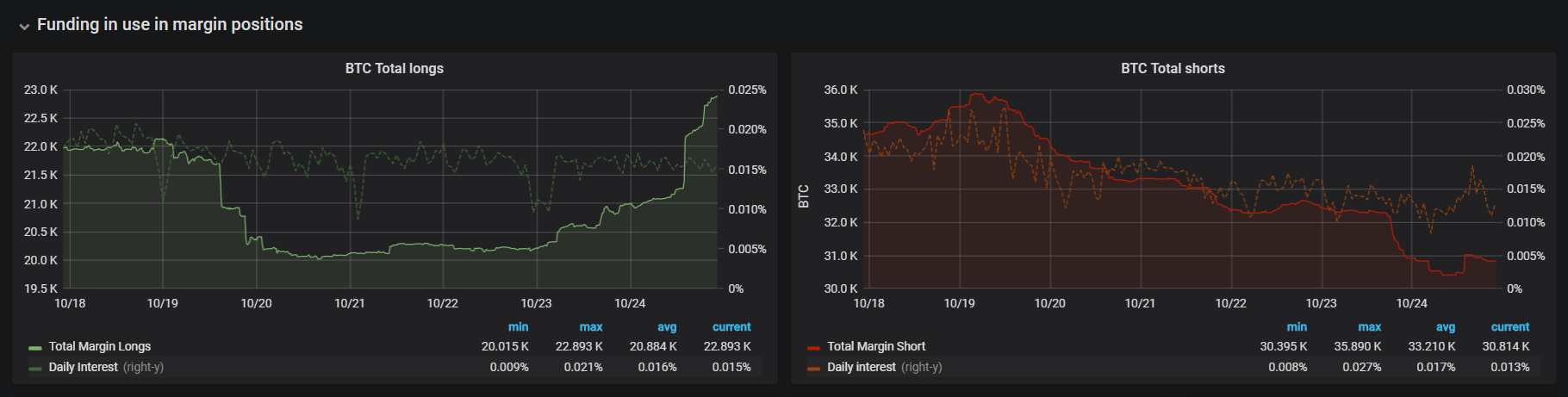1568x397 pixels.
Task: Sort longs legend by avg column
Action: (667, 327)
